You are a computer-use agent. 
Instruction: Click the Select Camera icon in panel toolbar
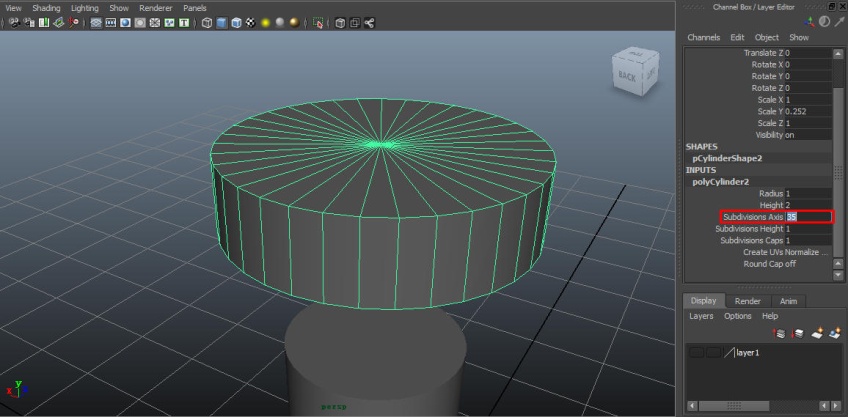click(15, 23)
